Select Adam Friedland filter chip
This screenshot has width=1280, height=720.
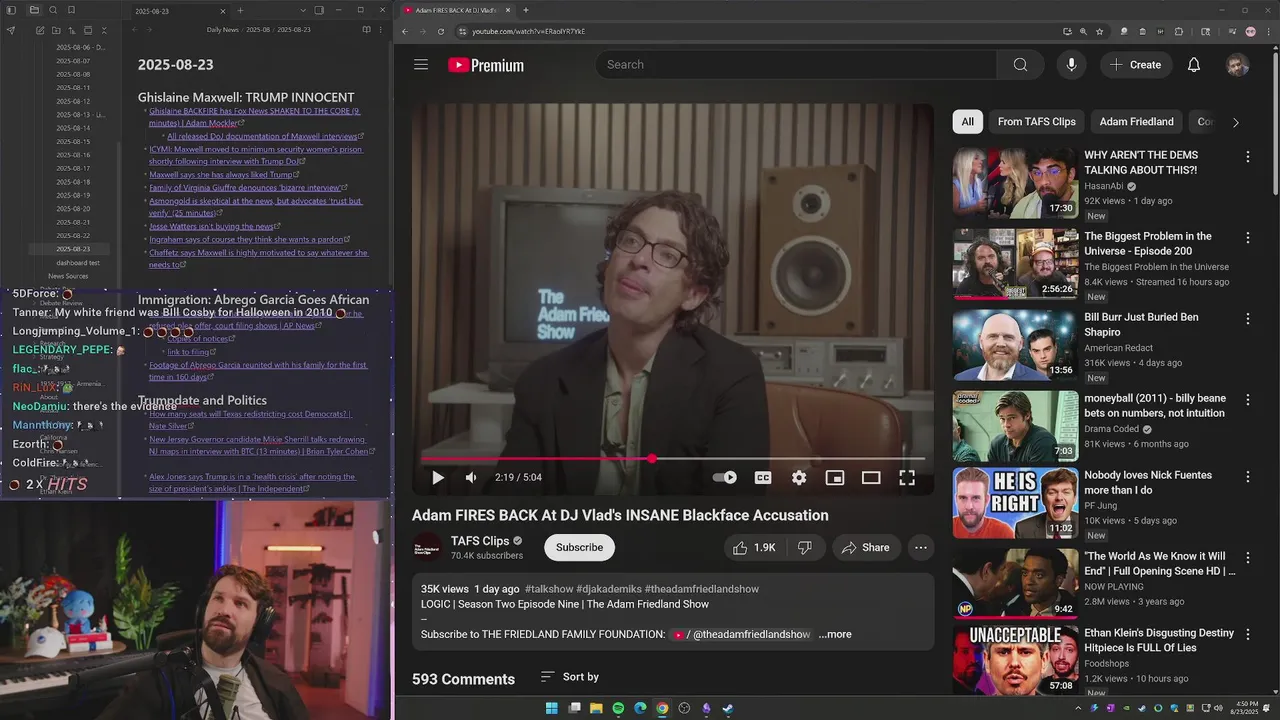coord(1136,122)
